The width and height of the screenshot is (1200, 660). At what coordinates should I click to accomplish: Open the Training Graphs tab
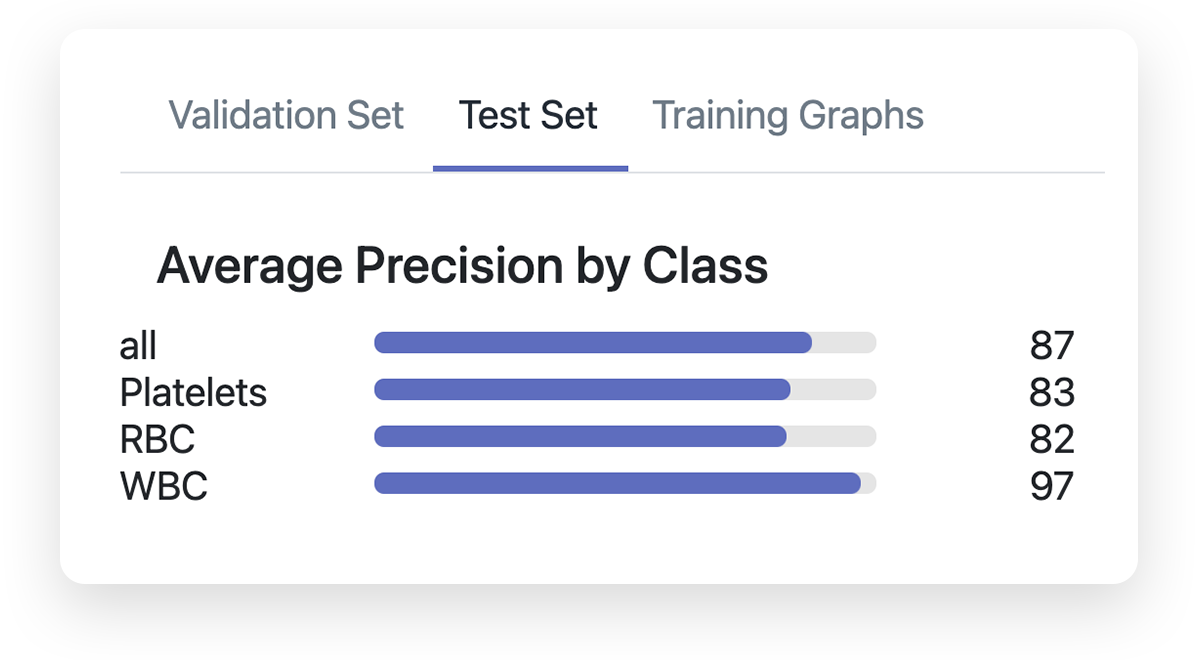[x=788, y=116]
